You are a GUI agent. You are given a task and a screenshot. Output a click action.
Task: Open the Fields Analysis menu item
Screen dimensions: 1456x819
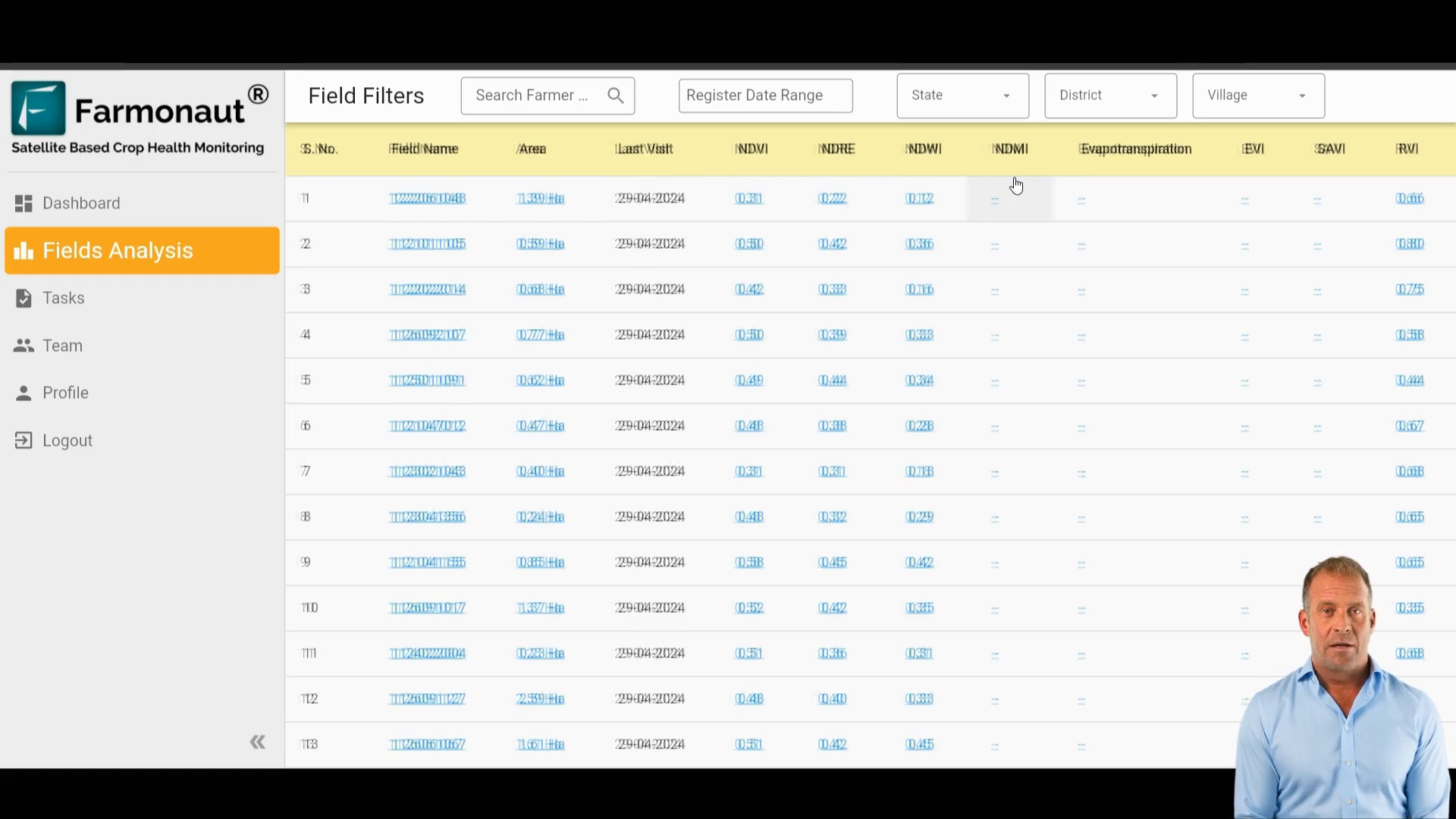pos(142,250)
